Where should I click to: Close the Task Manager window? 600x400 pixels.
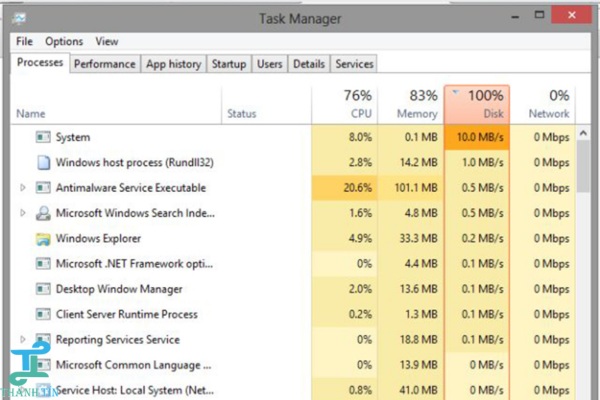(x=572, y=15)
